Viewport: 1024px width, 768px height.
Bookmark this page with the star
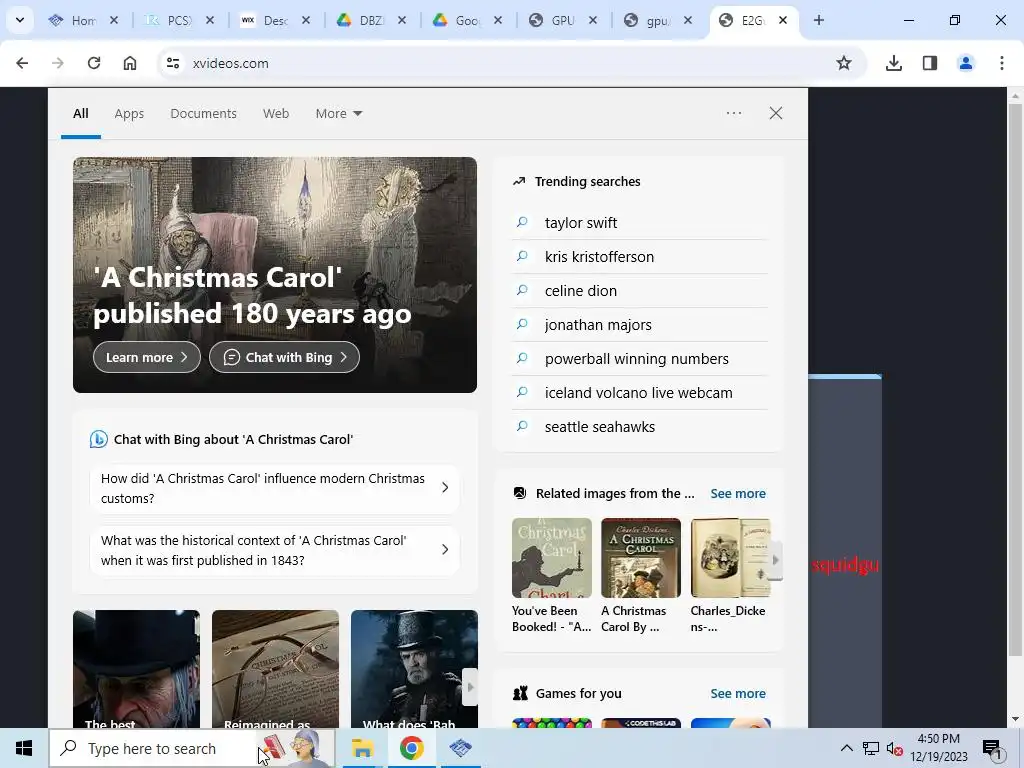coord(844,63)
